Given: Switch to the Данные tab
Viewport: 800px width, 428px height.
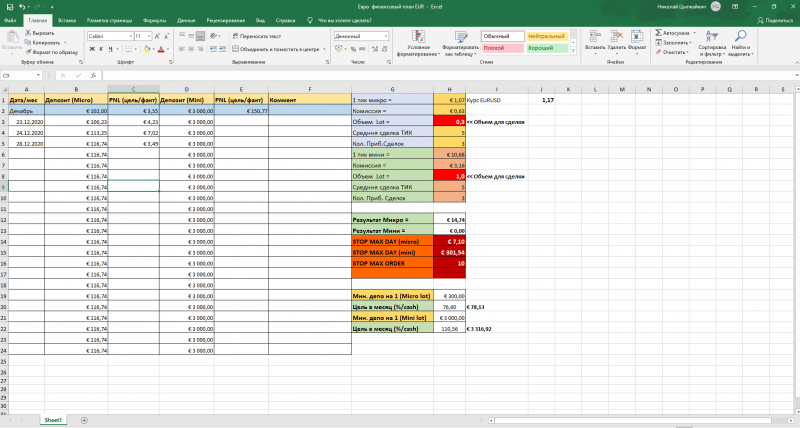Looking at the screenshot, I should click(186, 20).
